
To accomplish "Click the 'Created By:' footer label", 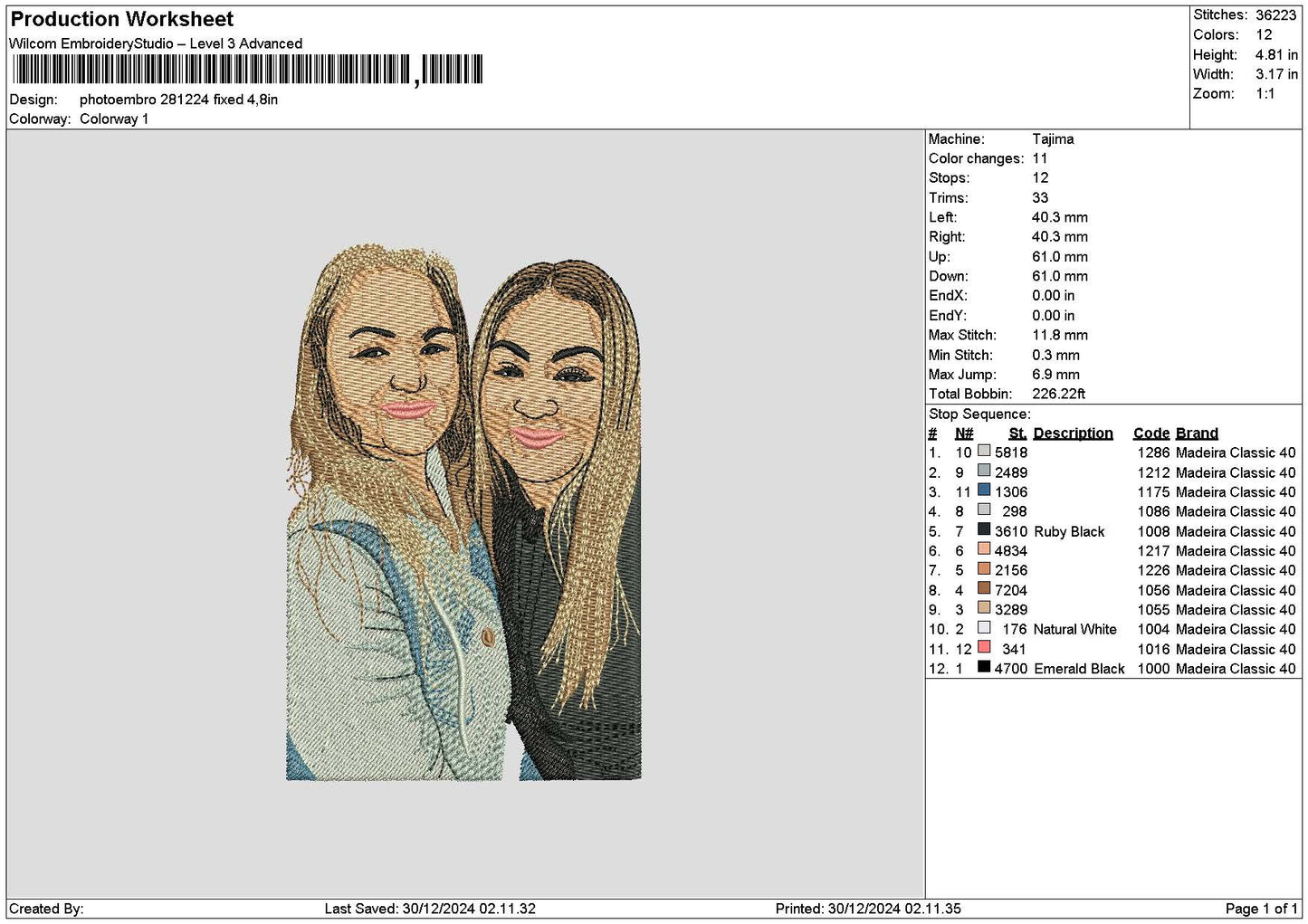I will pos(46,909).
